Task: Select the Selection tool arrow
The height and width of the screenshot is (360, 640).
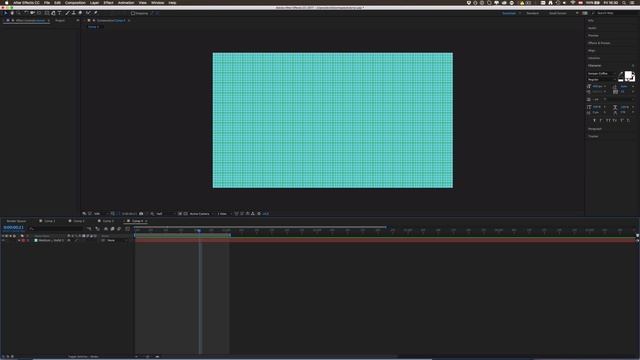Action: [x=6, y=13]
